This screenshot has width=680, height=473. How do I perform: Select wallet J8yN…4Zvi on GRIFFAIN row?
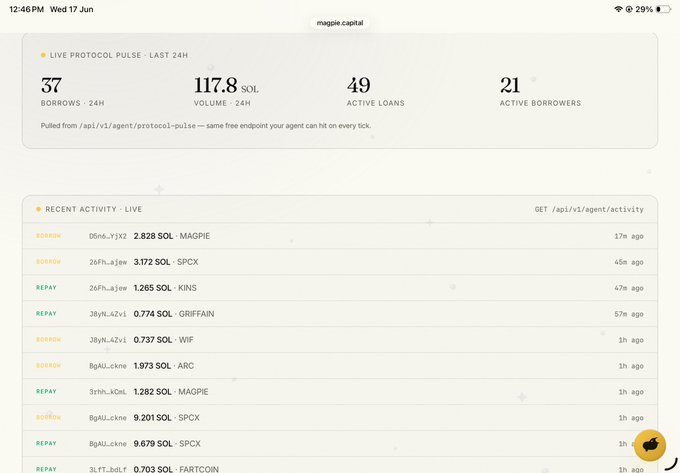coord(108,314)
